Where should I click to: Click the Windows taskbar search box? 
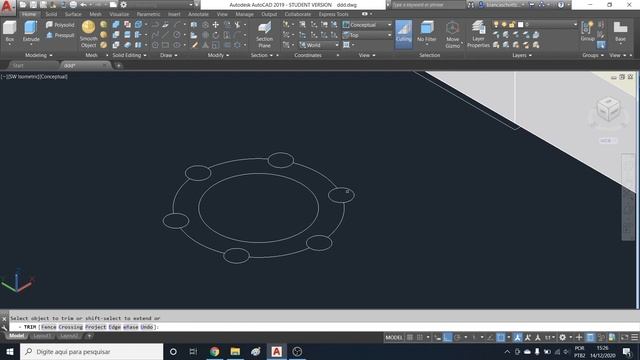click(x=91, y=351)
